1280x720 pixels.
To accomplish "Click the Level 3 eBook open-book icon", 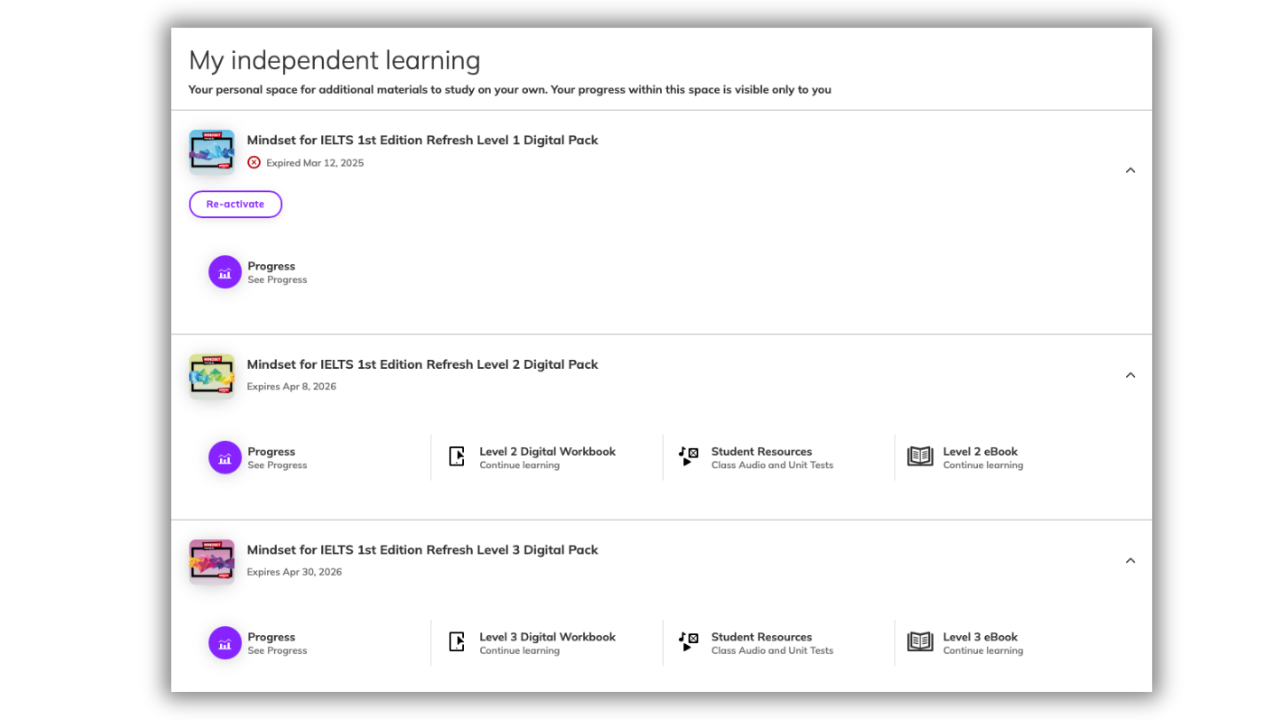I will [x=920, y=642].
